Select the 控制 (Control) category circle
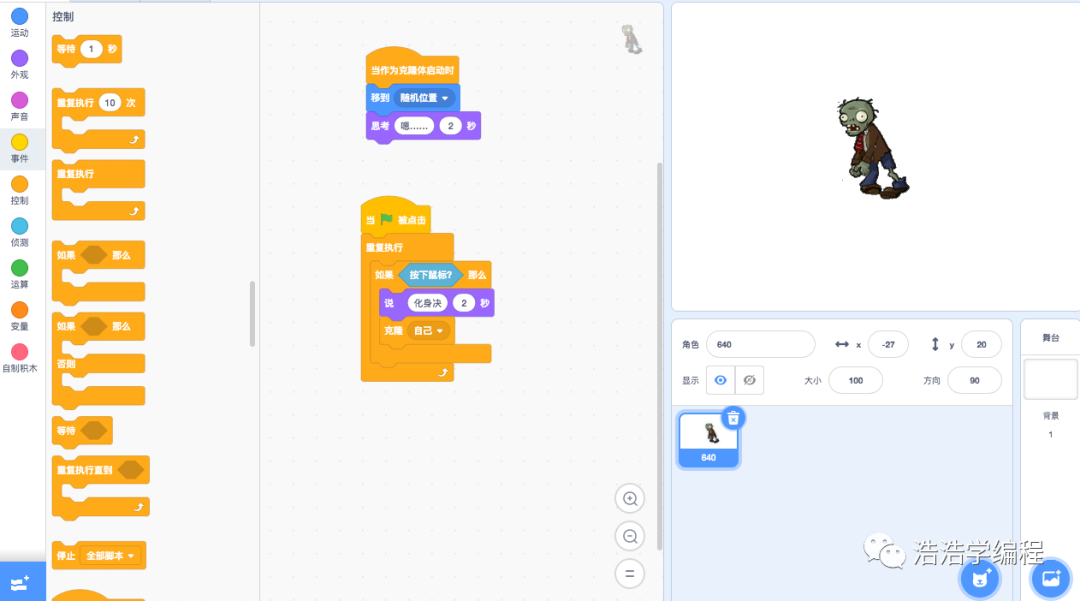 click(19, 184)
